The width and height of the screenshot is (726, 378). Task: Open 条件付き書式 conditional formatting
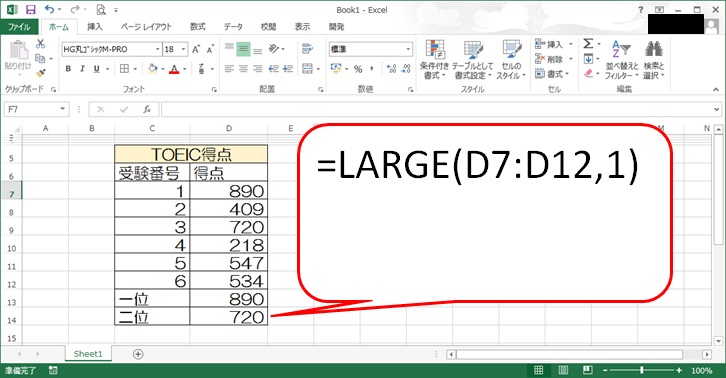[434, 59]
